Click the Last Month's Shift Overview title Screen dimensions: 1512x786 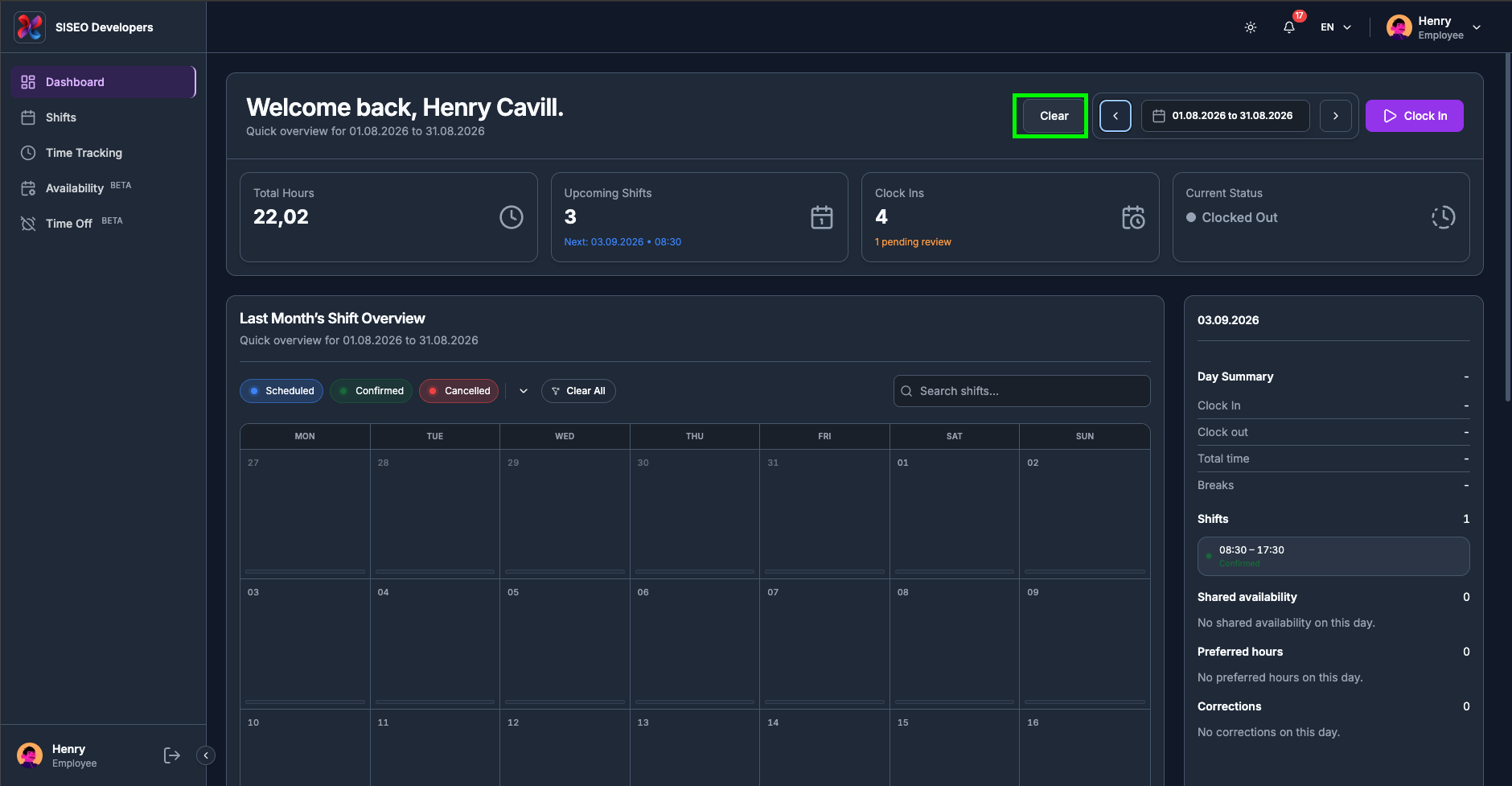pyautogui.click(x=332, y=319)
